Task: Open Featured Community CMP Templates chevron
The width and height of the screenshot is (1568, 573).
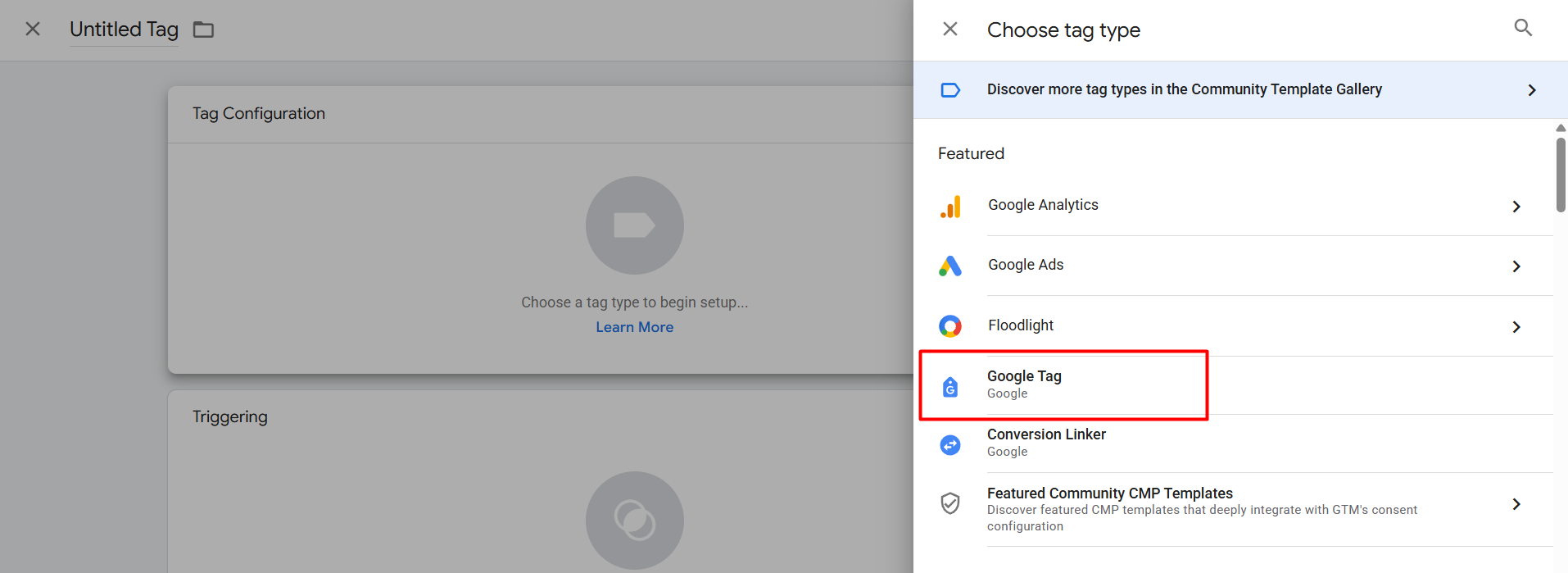Action: pyautogui.click(x=1516, y=504)
